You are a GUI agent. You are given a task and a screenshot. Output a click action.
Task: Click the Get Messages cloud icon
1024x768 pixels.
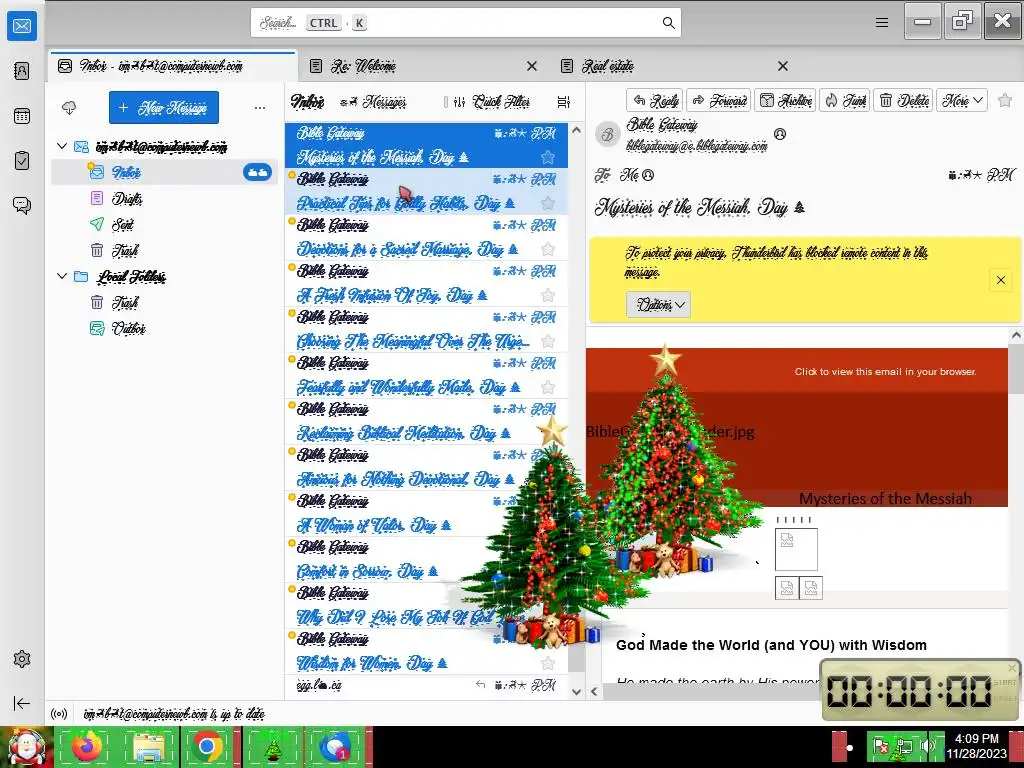click(x=69, y=108)
